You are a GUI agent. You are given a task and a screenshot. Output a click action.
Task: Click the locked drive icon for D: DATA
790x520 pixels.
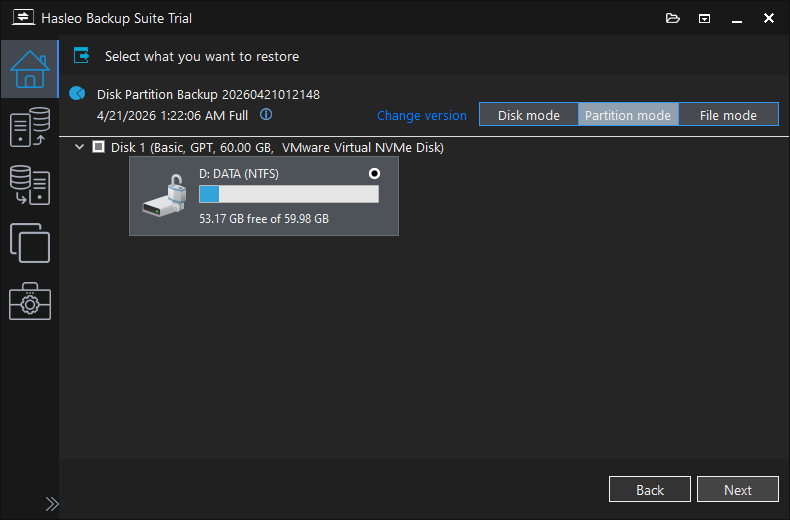164,196
